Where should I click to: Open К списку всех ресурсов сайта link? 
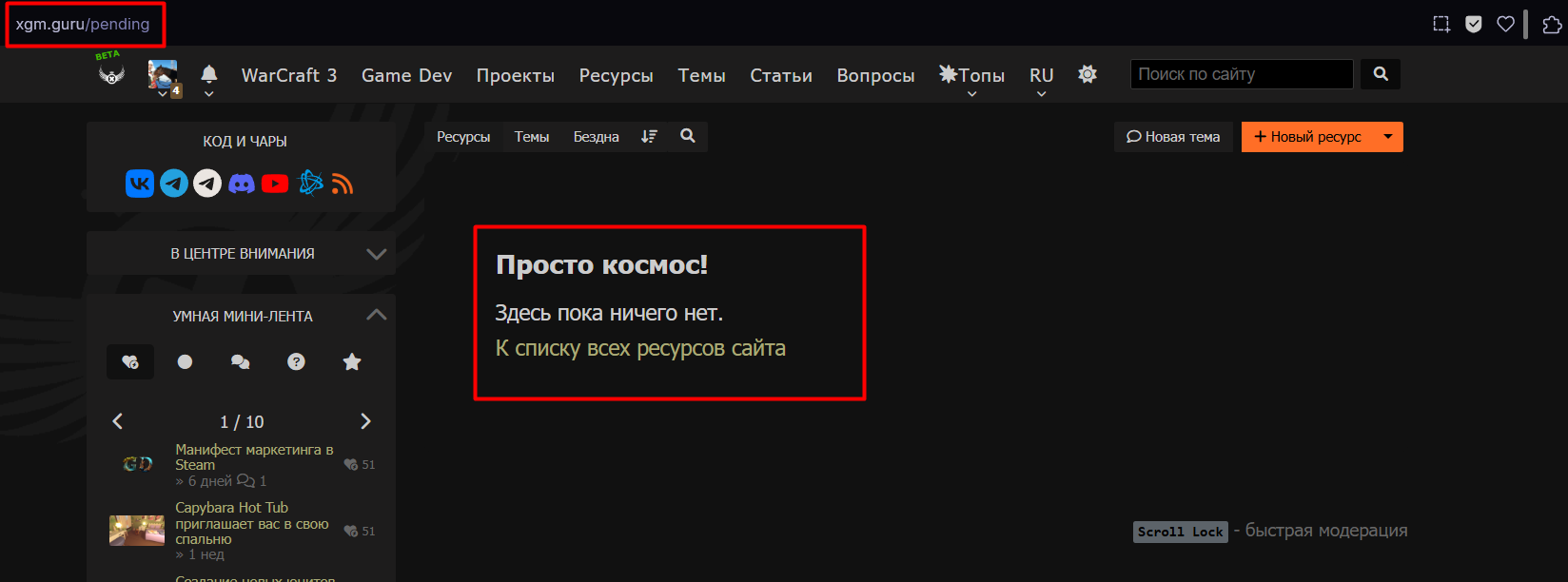(x=640, y=349)
